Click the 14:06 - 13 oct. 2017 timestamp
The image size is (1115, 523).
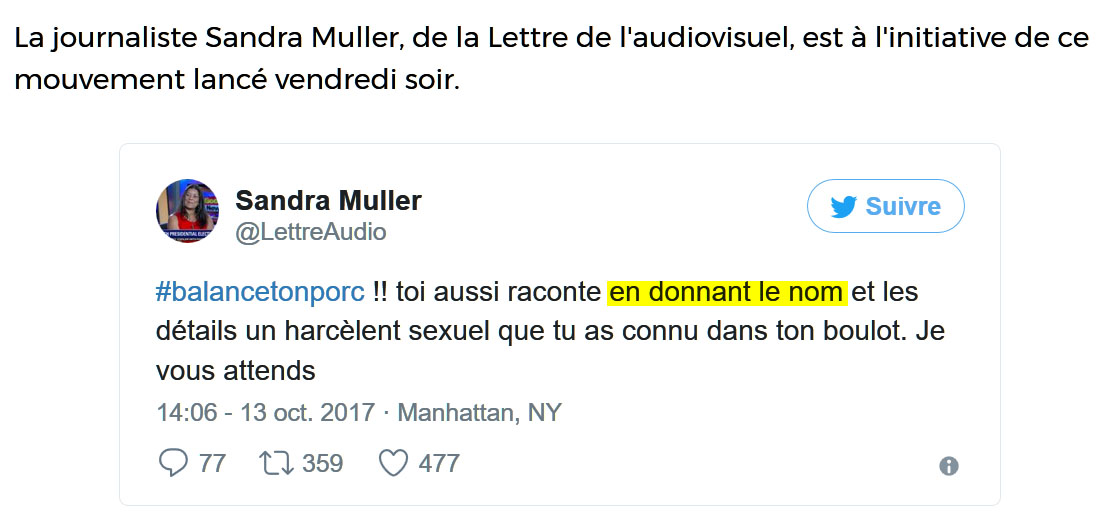coord(265,412)
